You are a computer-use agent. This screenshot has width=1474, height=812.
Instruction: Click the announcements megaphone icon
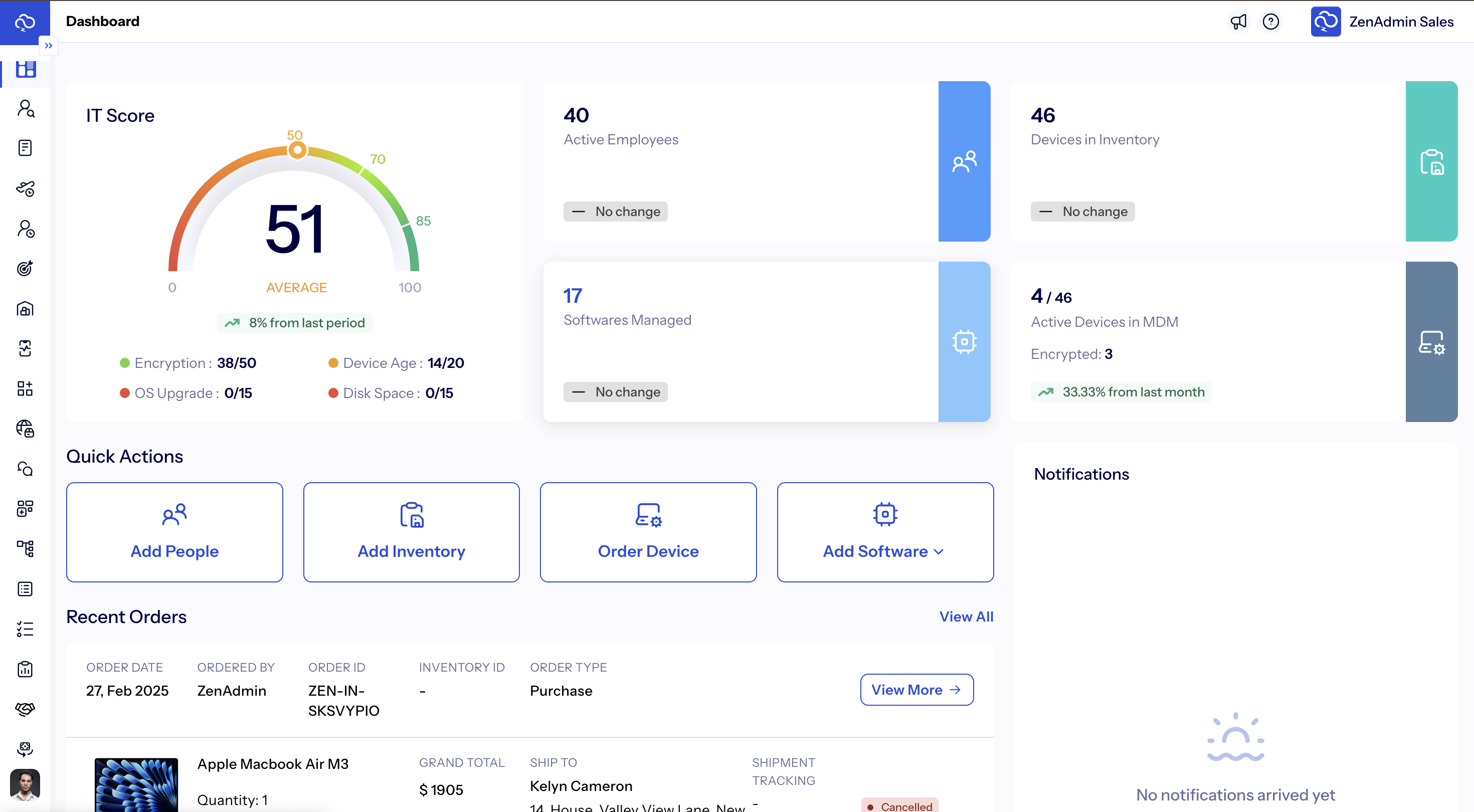point(1238,22)
